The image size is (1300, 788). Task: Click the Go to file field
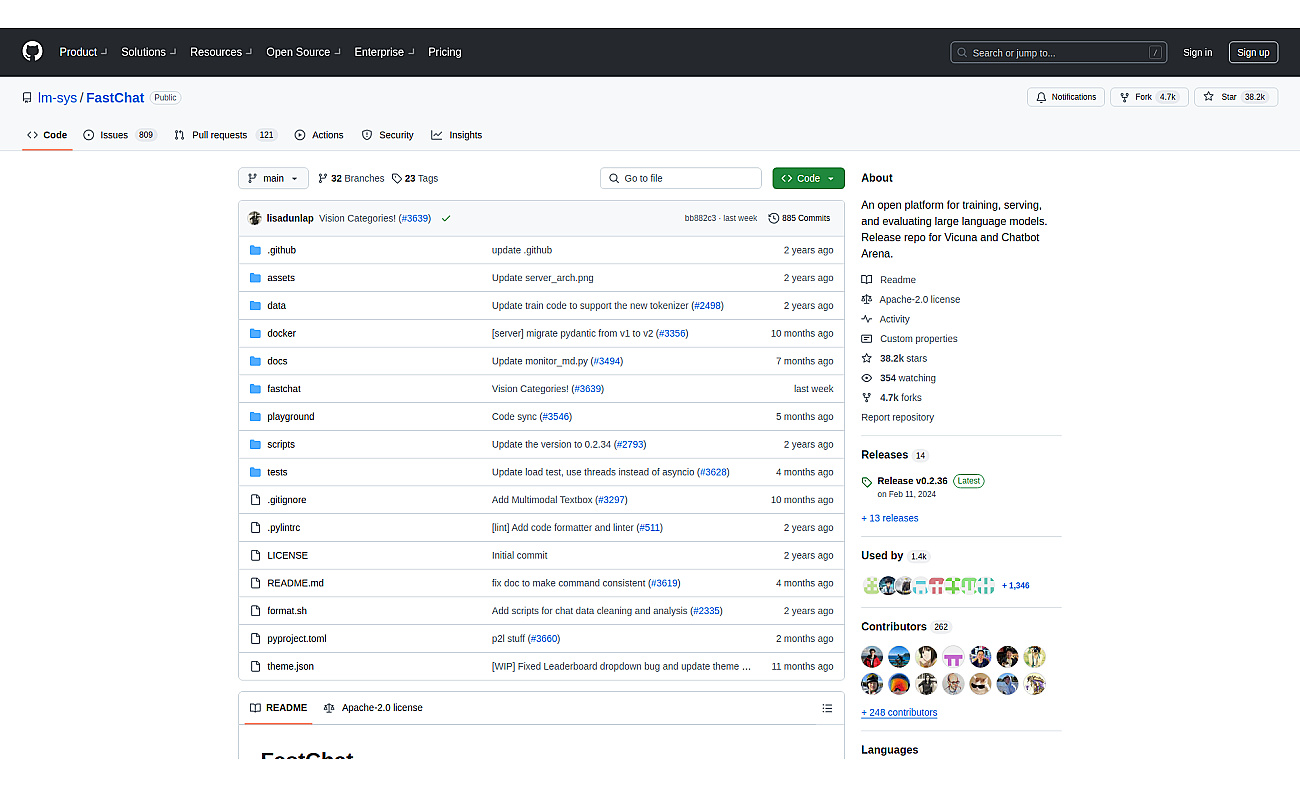point(681,178)
